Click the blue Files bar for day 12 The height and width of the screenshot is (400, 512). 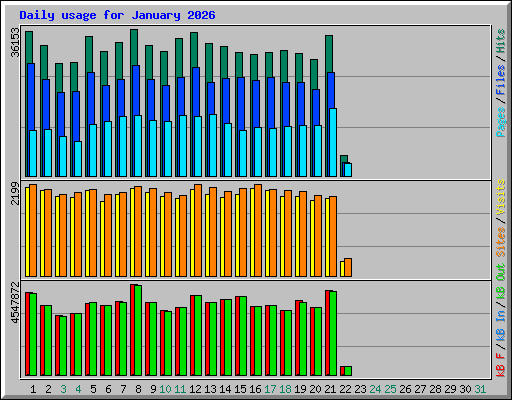[x=196, y=92]
